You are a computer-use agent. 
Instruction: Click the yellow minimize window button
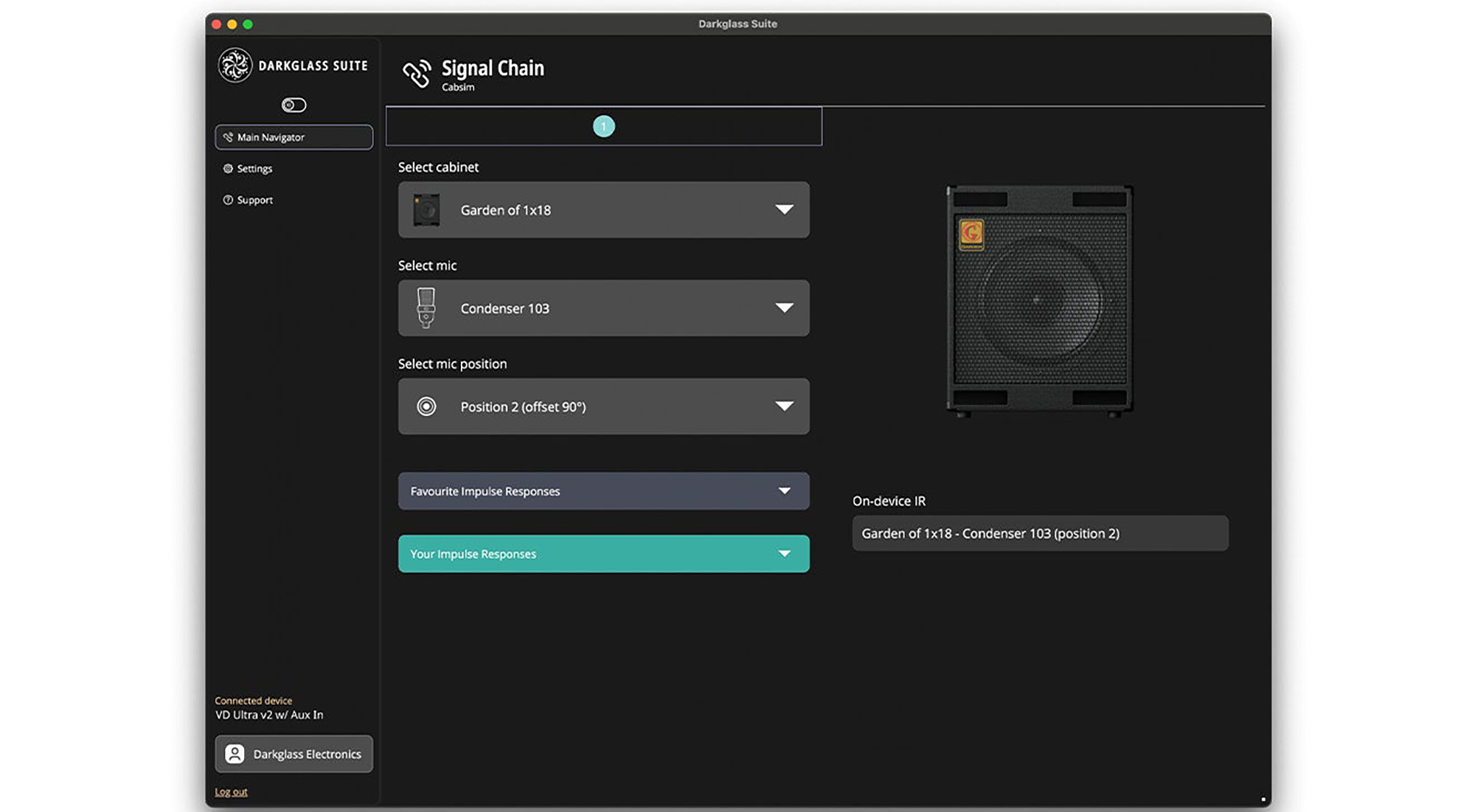tap(232, 24)
